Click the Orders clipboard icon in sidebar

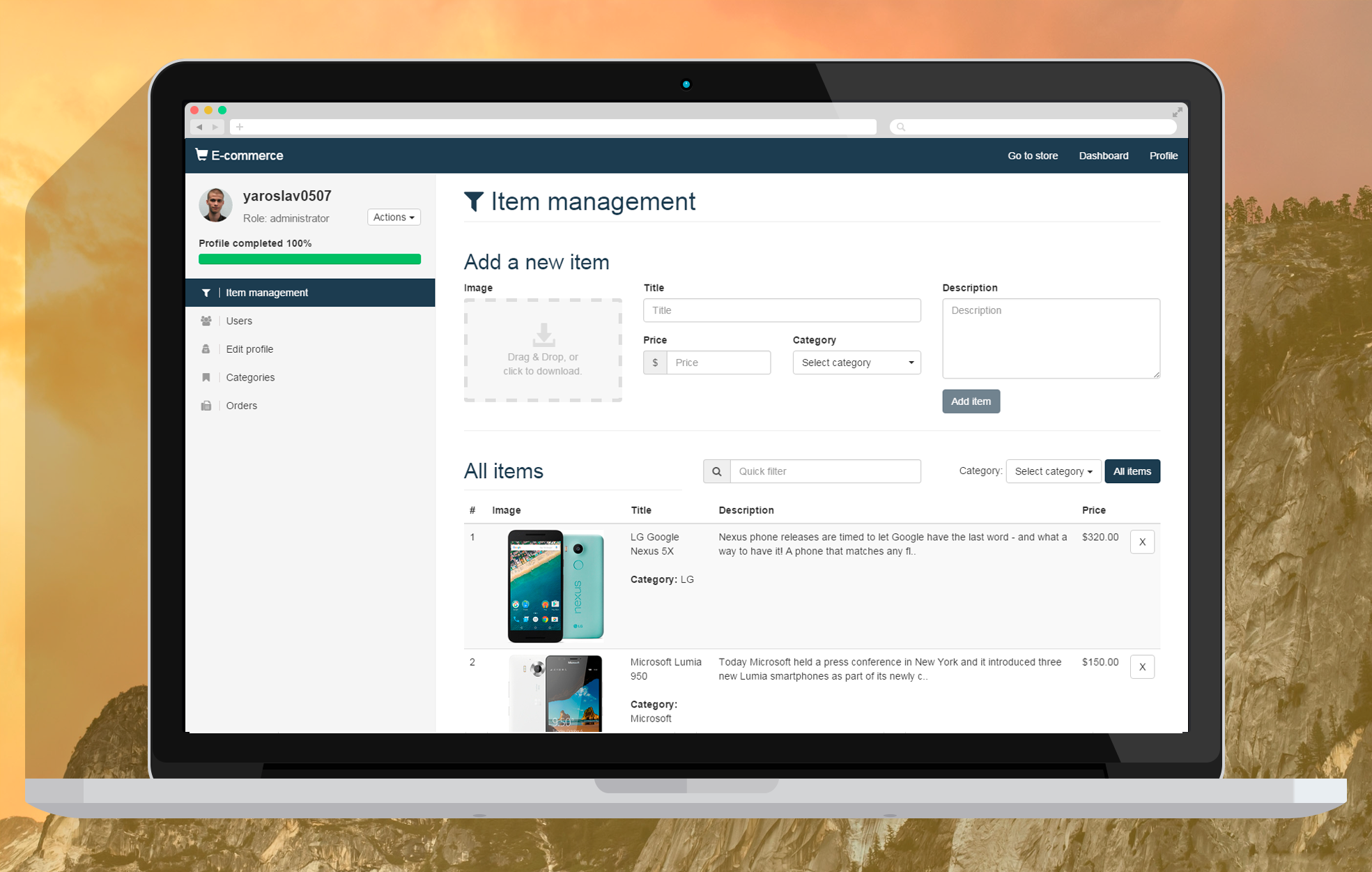(206, 406)
